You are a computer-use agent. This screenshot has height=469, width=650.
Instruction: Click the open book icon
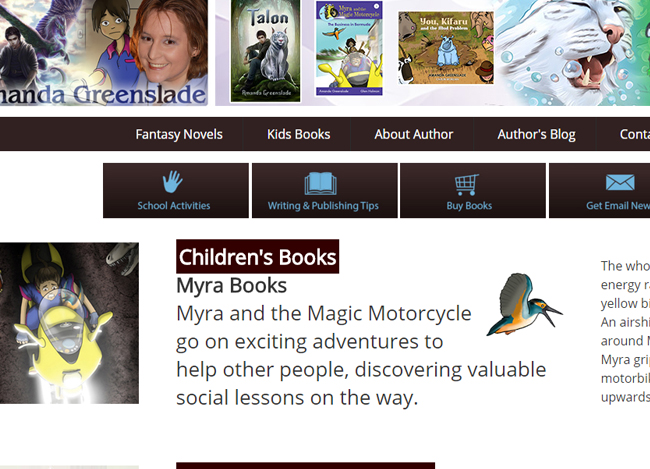pyautogui.click(x=321, y=184)
